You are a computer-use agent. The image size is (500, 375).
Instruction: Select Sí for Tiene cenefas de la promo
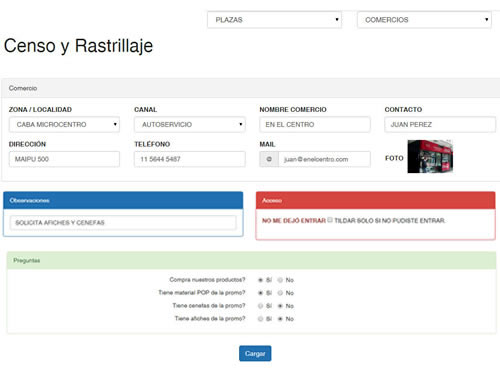click(260, 306)
